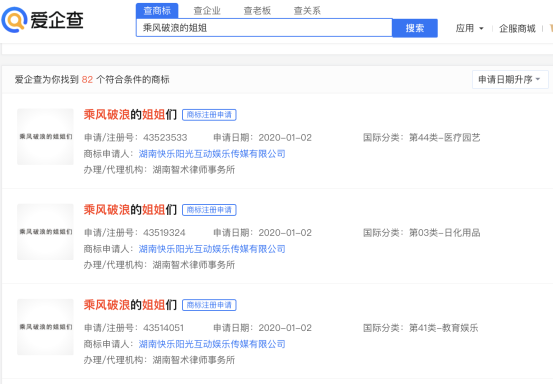Open trademark thumbnail for 第44类-医疗园艺 result

45,136
